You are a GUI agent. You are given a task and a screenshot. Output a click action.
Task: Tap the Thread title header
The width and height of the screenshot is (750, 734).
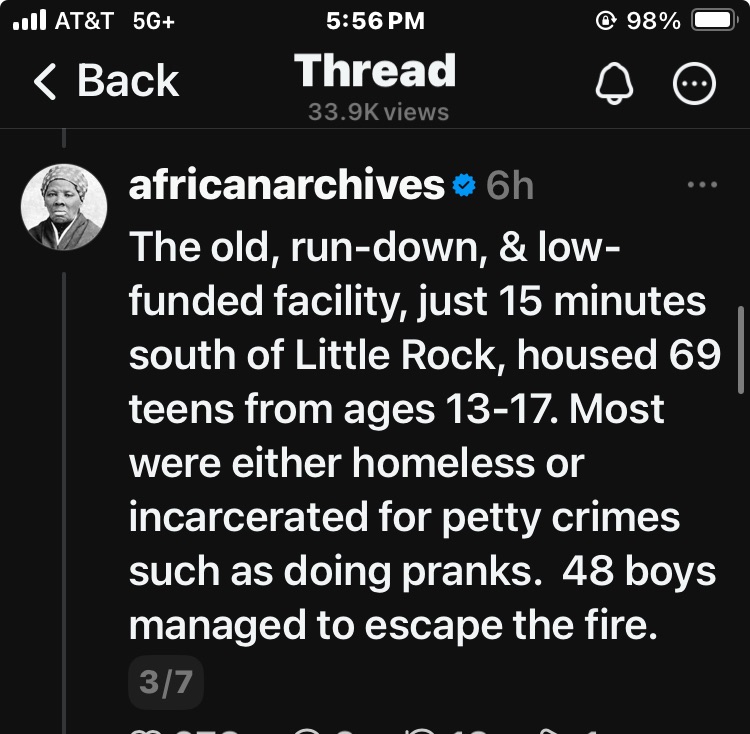pyautogui.click(x=375, y=71)
